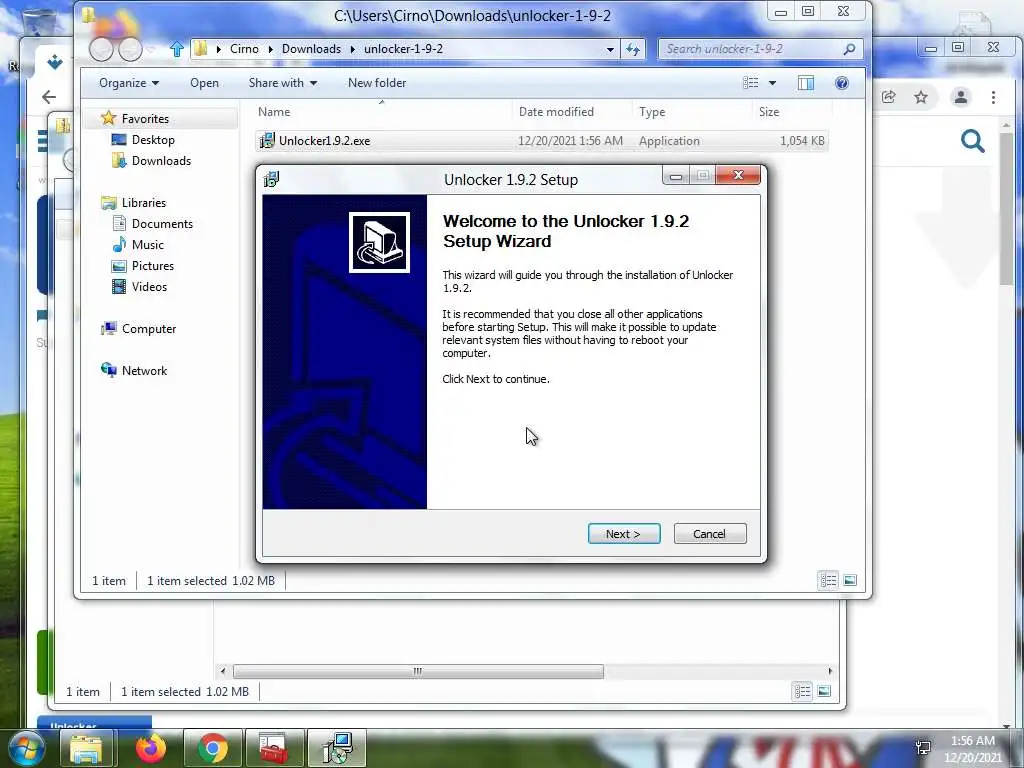This screenshot has width=1024, height=768.
Task: Click details view icon in back Explorer window
Action: point(803,691)
